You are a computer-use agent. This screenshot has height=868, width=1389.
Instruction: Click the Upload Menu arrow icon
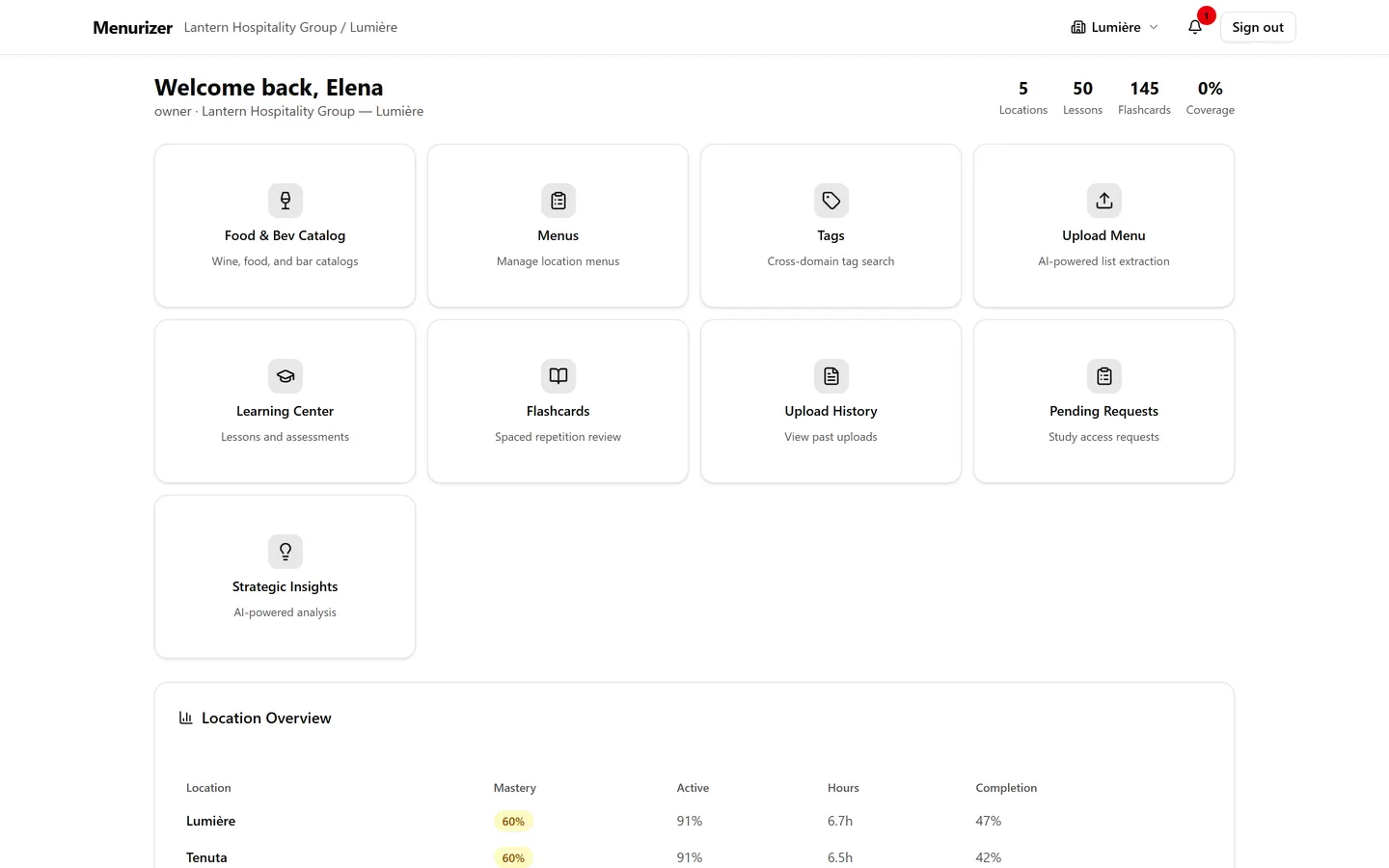tap(1104, 201)
